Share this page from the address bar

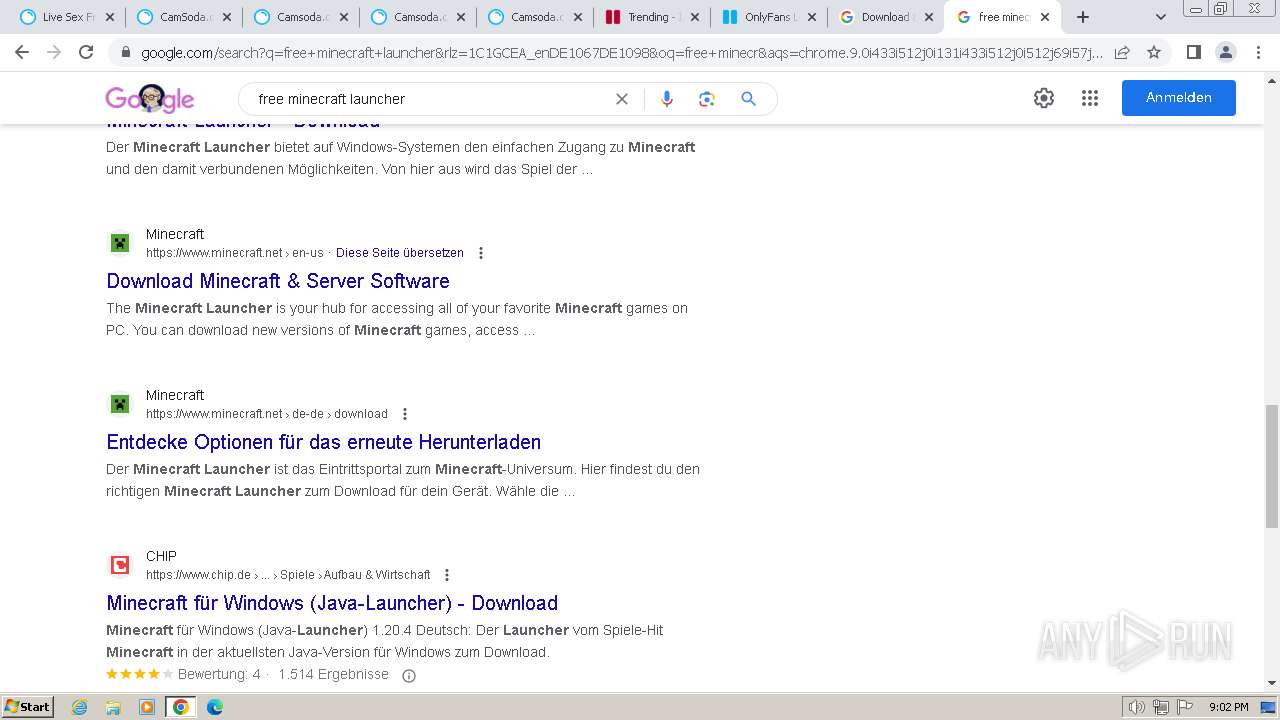point(1122,52)
